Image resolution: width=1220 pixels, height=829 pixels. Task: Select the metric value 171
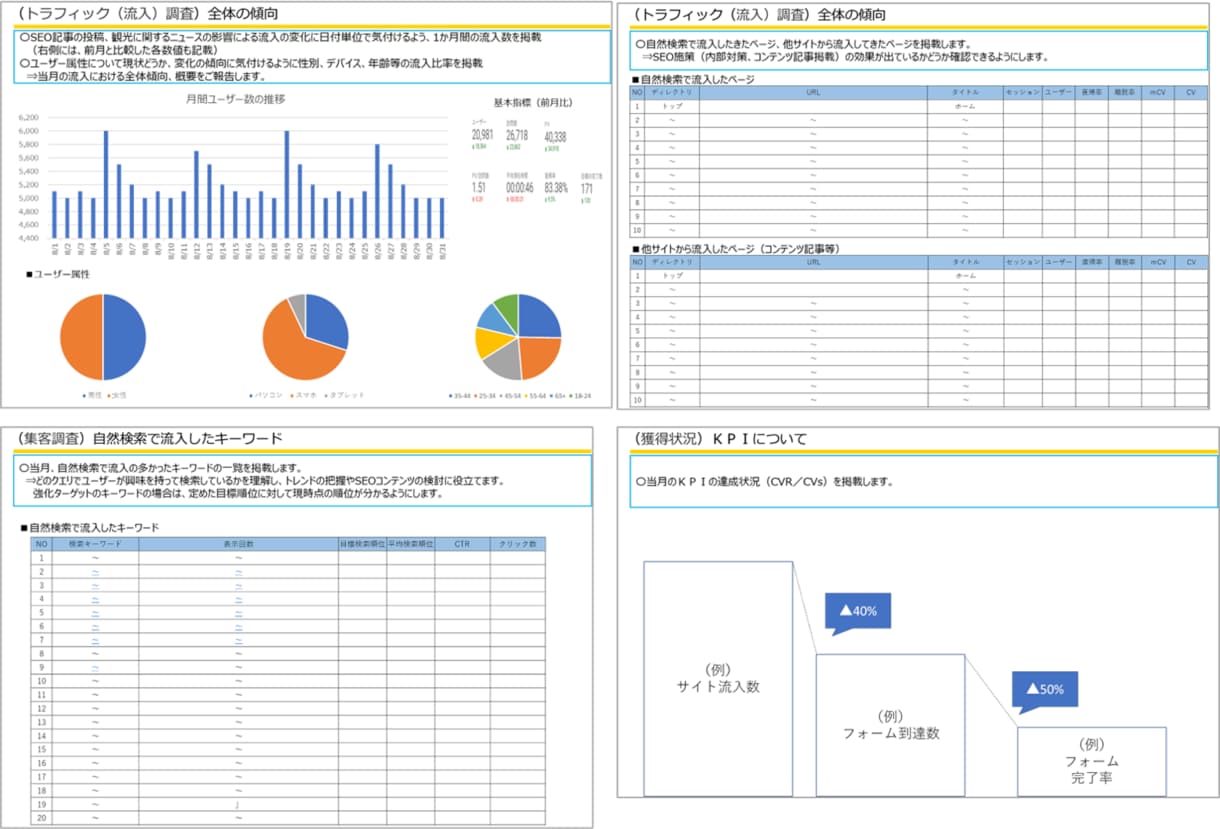[x=587, y=187]
